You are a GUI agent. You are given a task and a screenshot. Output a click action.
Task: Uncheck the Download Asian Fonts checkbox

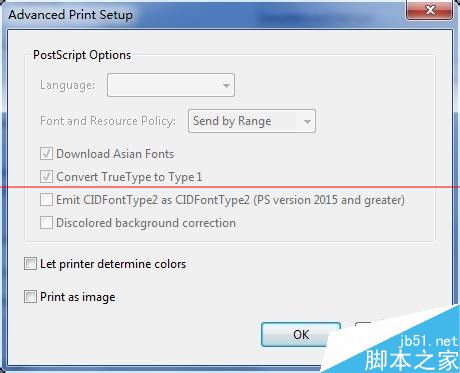[46, 154]
